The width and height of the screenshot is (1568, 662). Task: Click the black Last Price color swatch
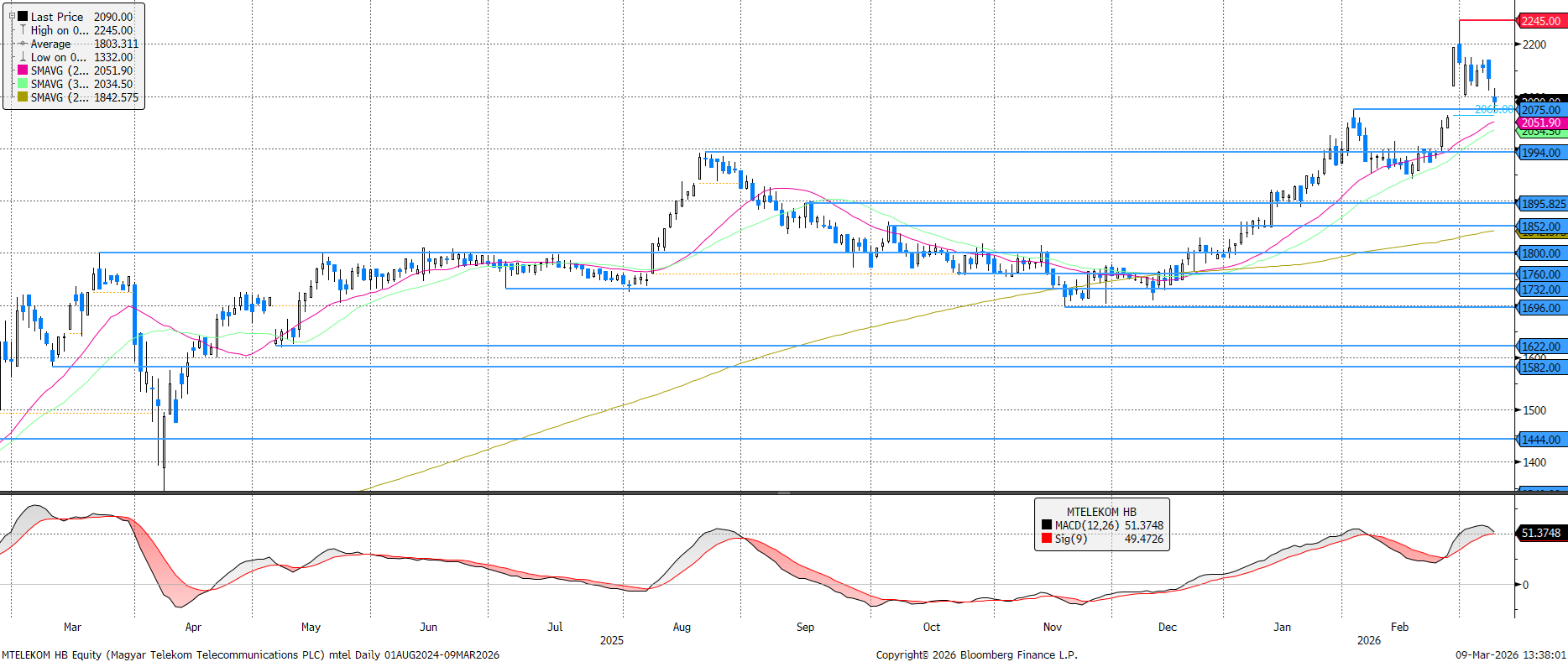[x=23, y=16]
